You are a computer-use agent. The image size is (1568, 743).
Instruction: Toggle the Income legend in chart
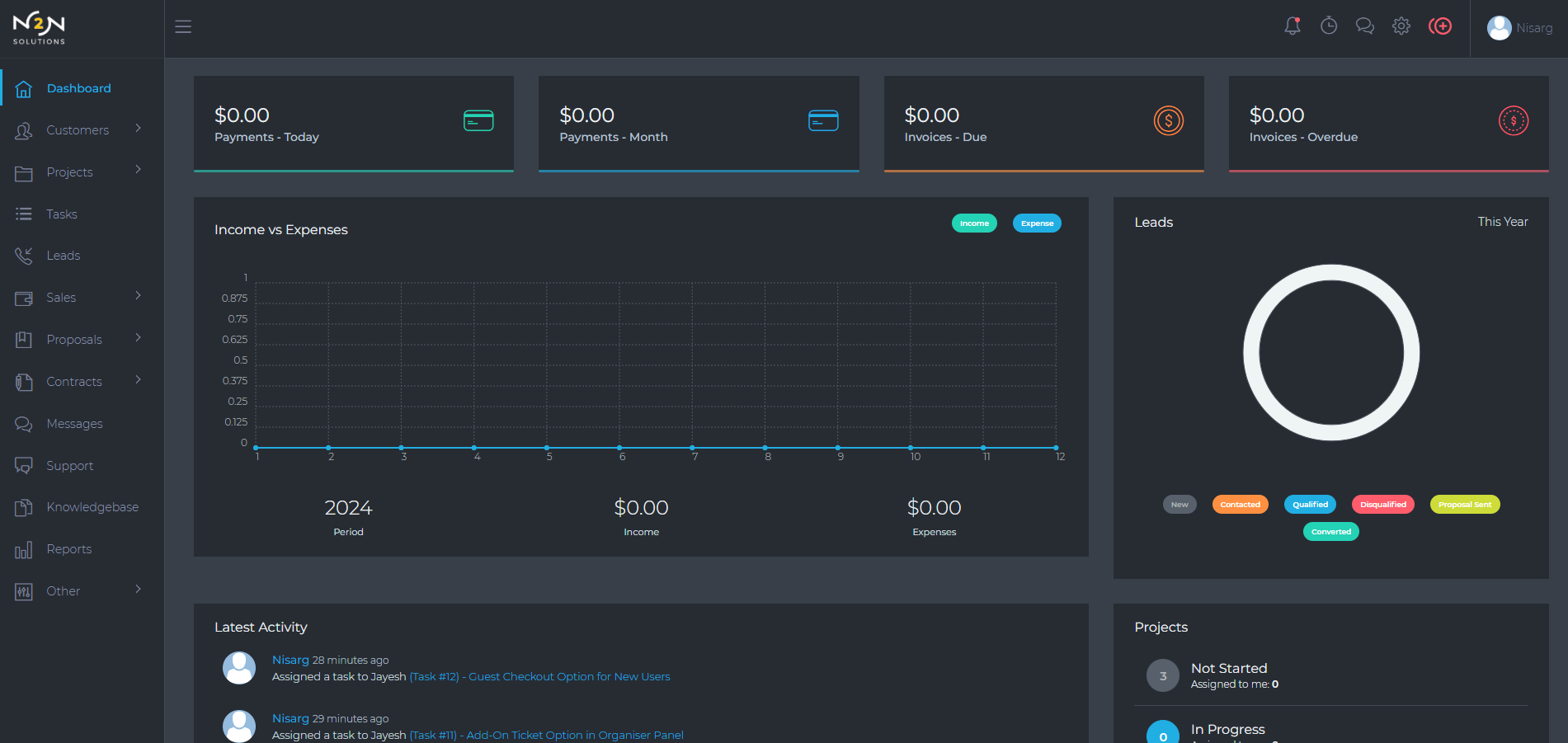974,223
